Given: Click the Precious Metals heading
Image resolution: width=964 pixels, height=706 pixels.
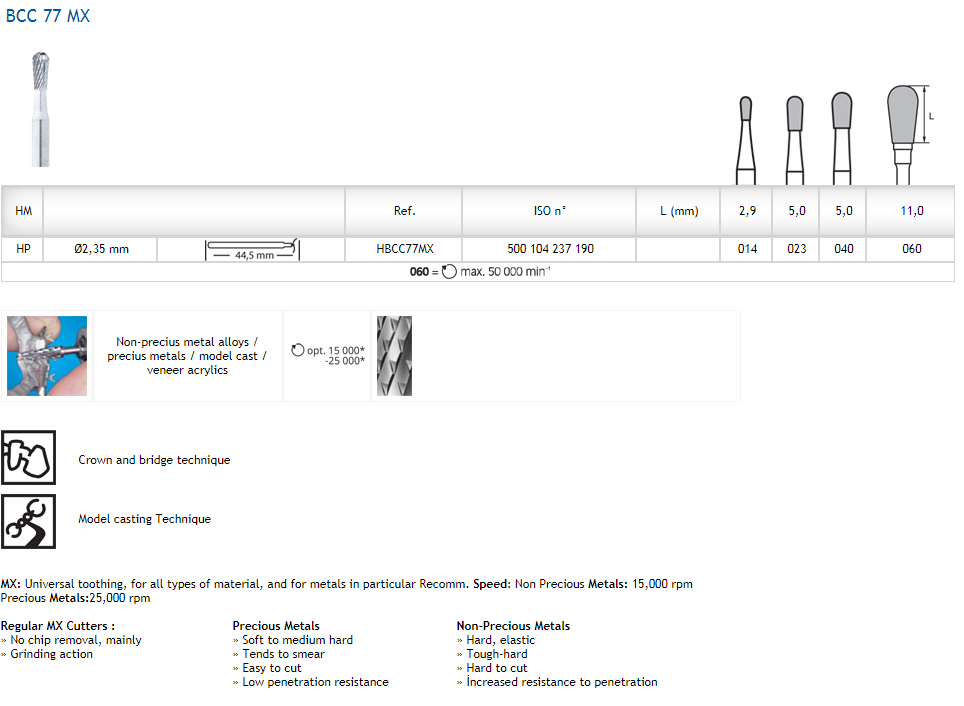Looking at the screenshot, I should 276,626.
